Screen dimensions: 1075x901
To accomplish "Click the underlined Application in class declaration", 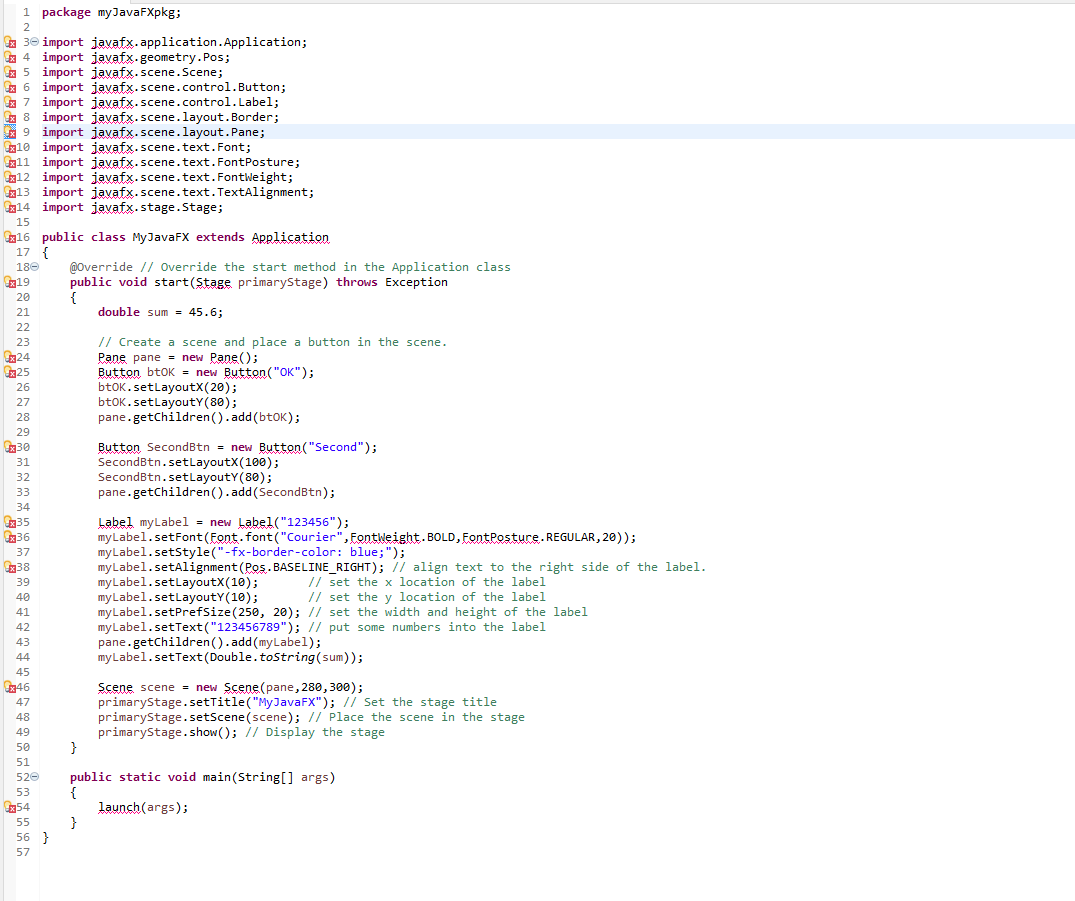I will tap(290, 237).
